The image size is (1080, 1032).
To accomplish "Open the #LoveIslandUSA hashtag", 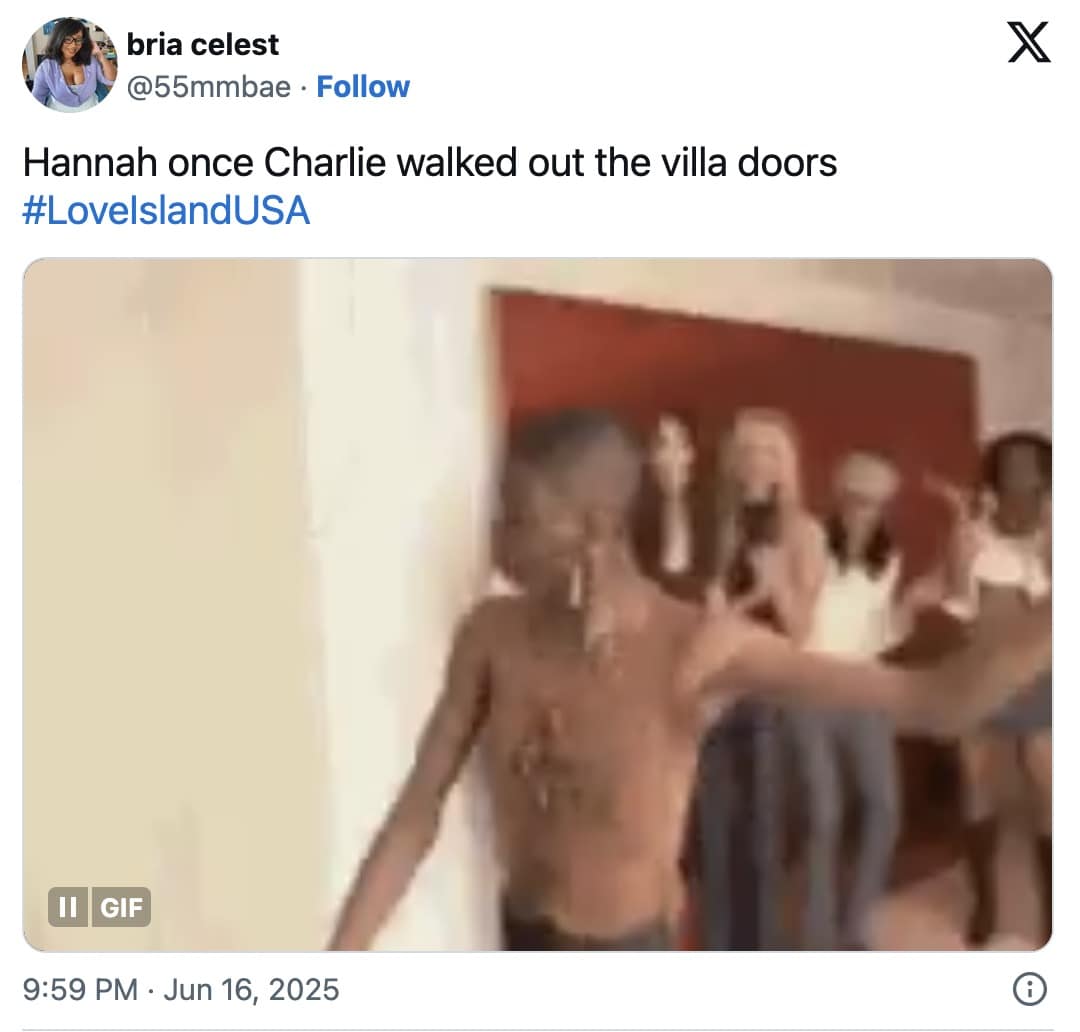I will [x=166, y=210].
